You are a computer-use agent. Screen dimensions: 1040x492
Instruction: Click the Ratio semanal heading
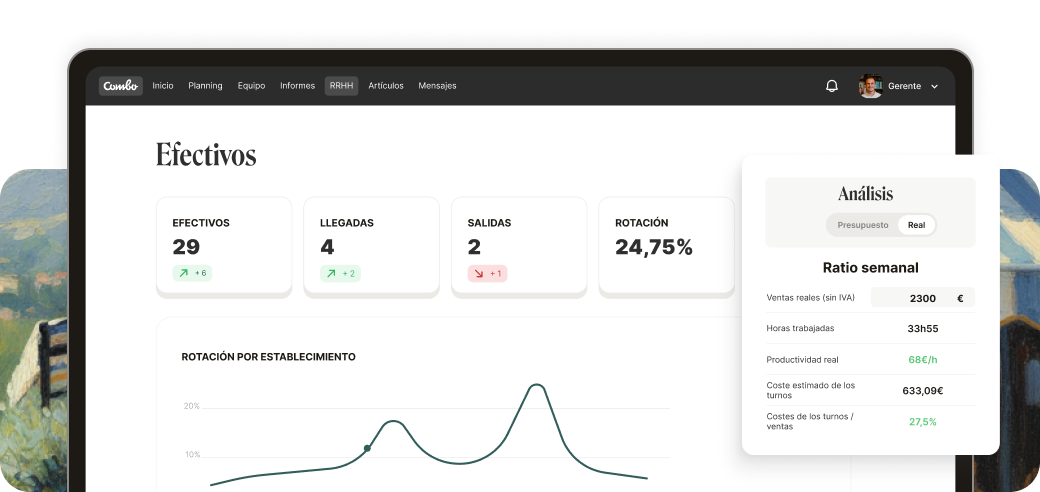[870, 267]
